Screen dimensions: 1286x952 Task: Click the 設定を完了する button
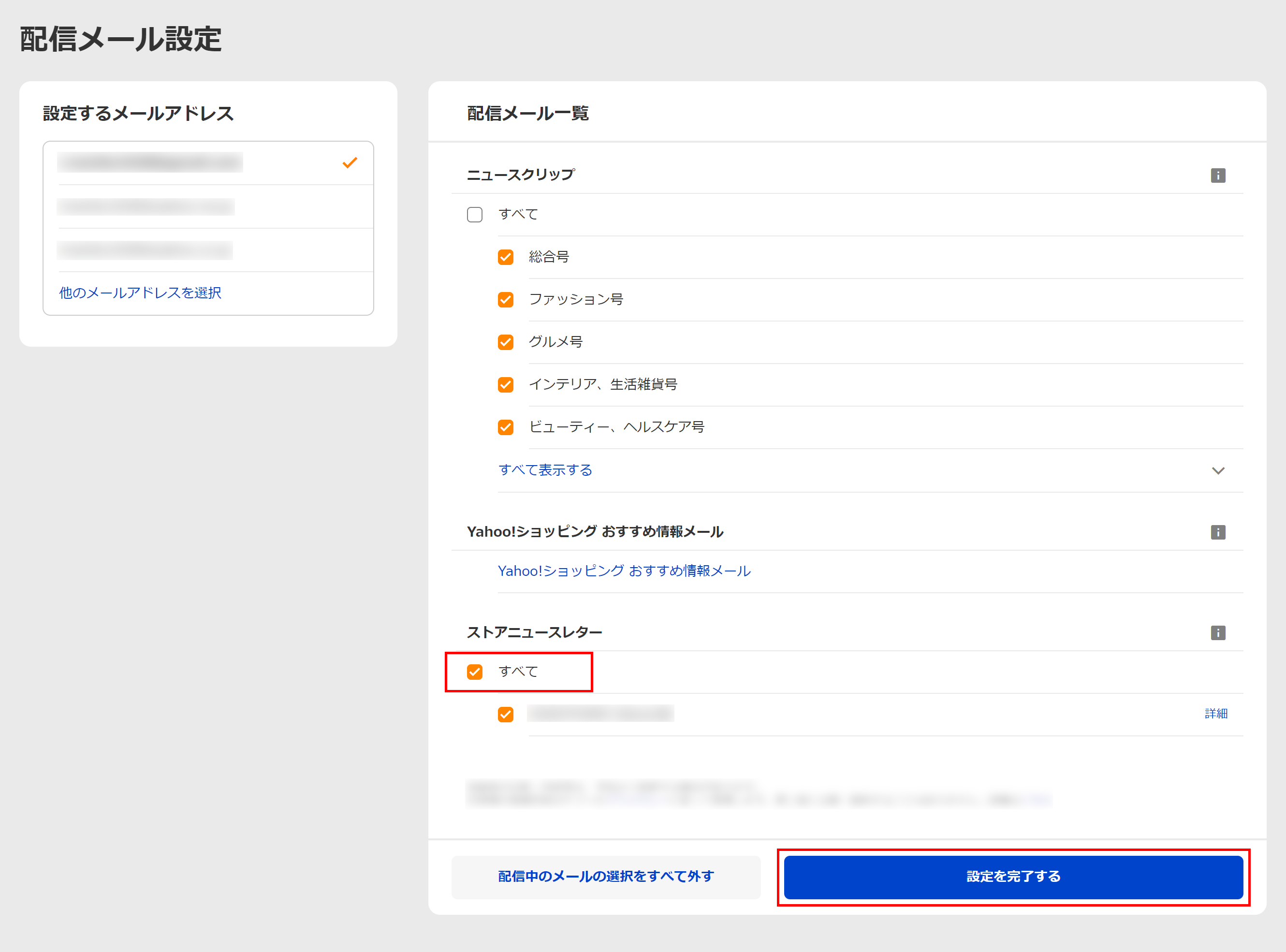pyautogui.click(x=1013, y=877)
